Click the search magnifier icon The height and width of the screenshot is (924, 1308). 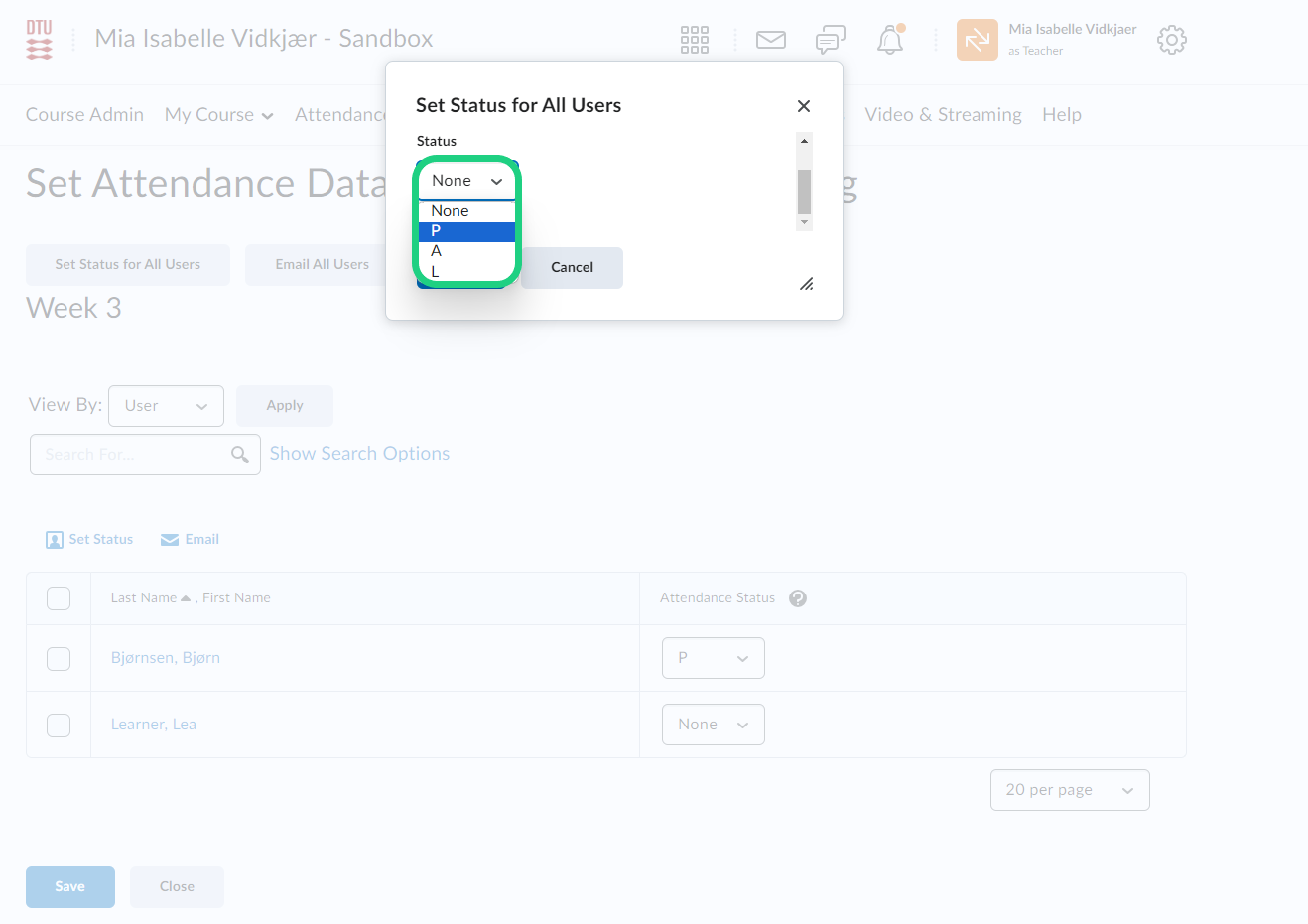pyautogui.click(x=239, y=455)
